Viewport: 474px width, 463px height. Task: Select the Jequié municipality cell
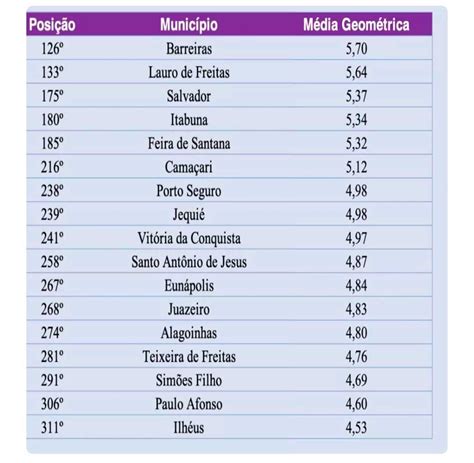click(189, 215)
